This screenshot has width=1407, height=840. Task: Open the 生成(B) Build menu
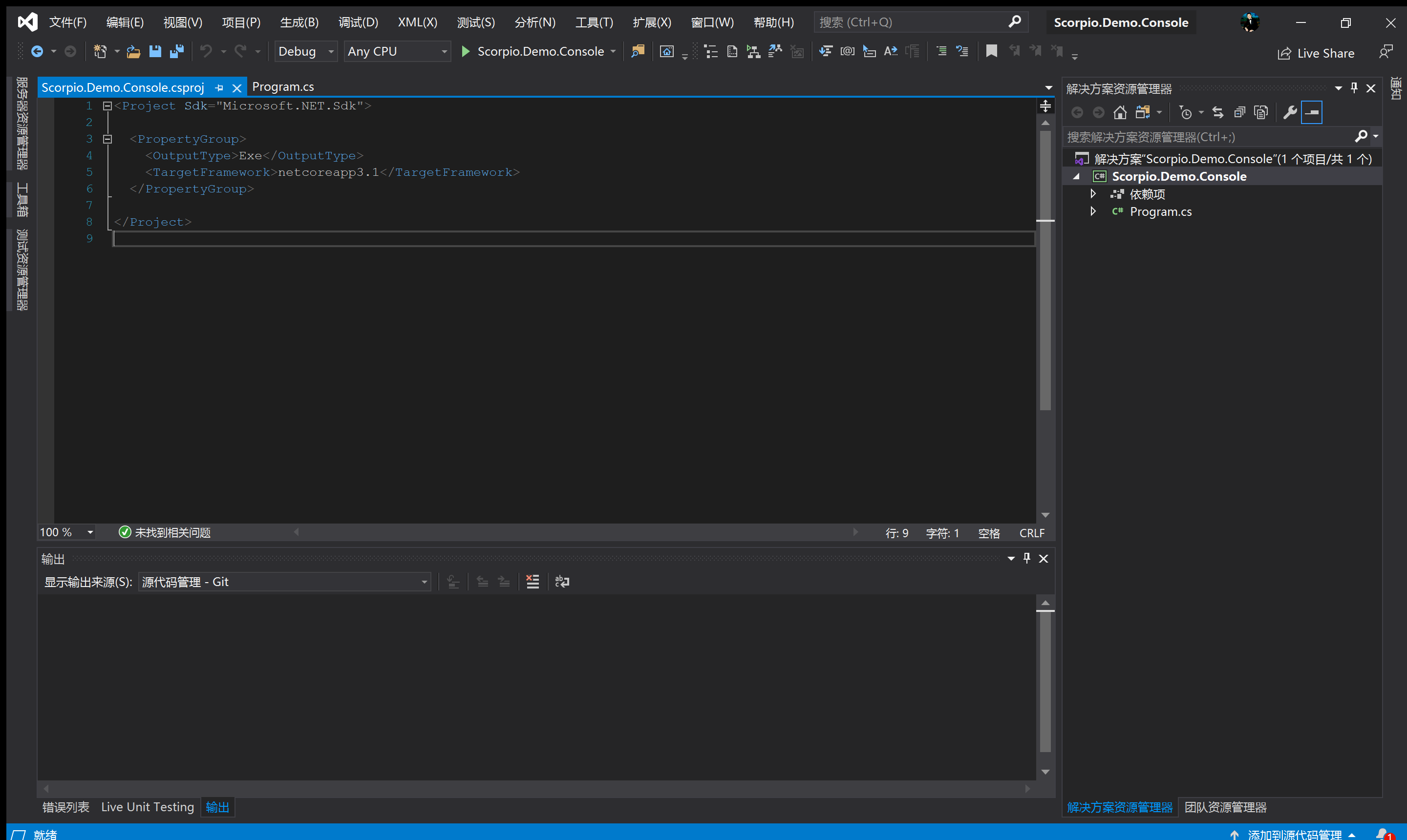tap(299, 22)
